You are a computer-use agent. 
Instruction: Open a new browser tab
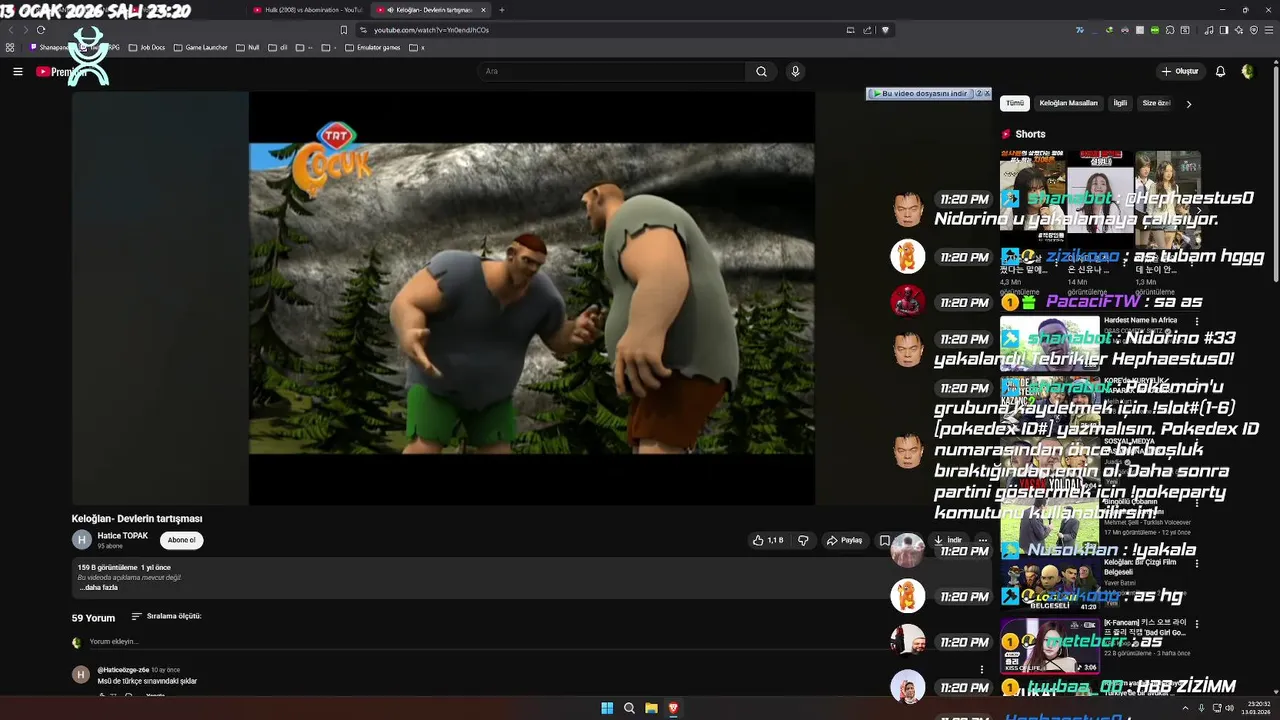[502, 10]
